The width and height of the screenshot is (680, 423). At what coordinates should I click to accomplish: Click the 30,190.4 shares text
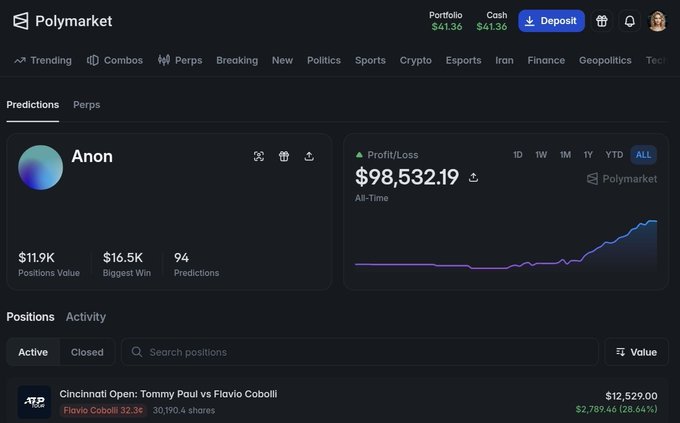[184, 410]
